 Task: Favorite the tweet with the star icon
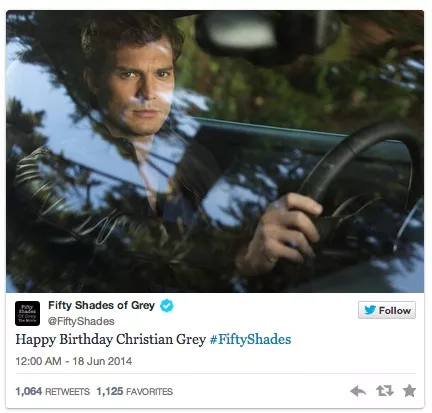(x=409, y=391)
